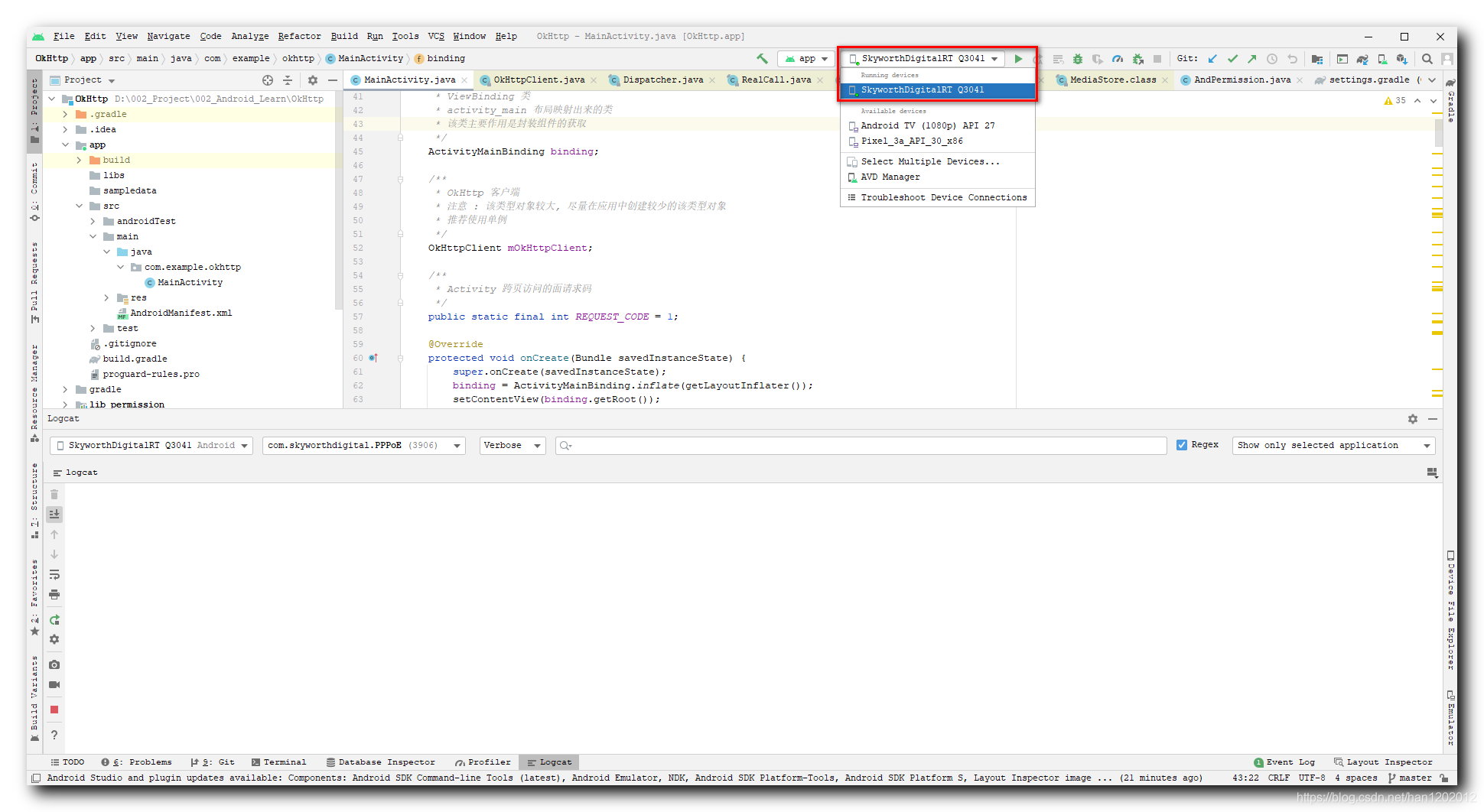Click the Logcat screen record video icon
Viewport: 1484px width, 812px height.
[54, 684]
